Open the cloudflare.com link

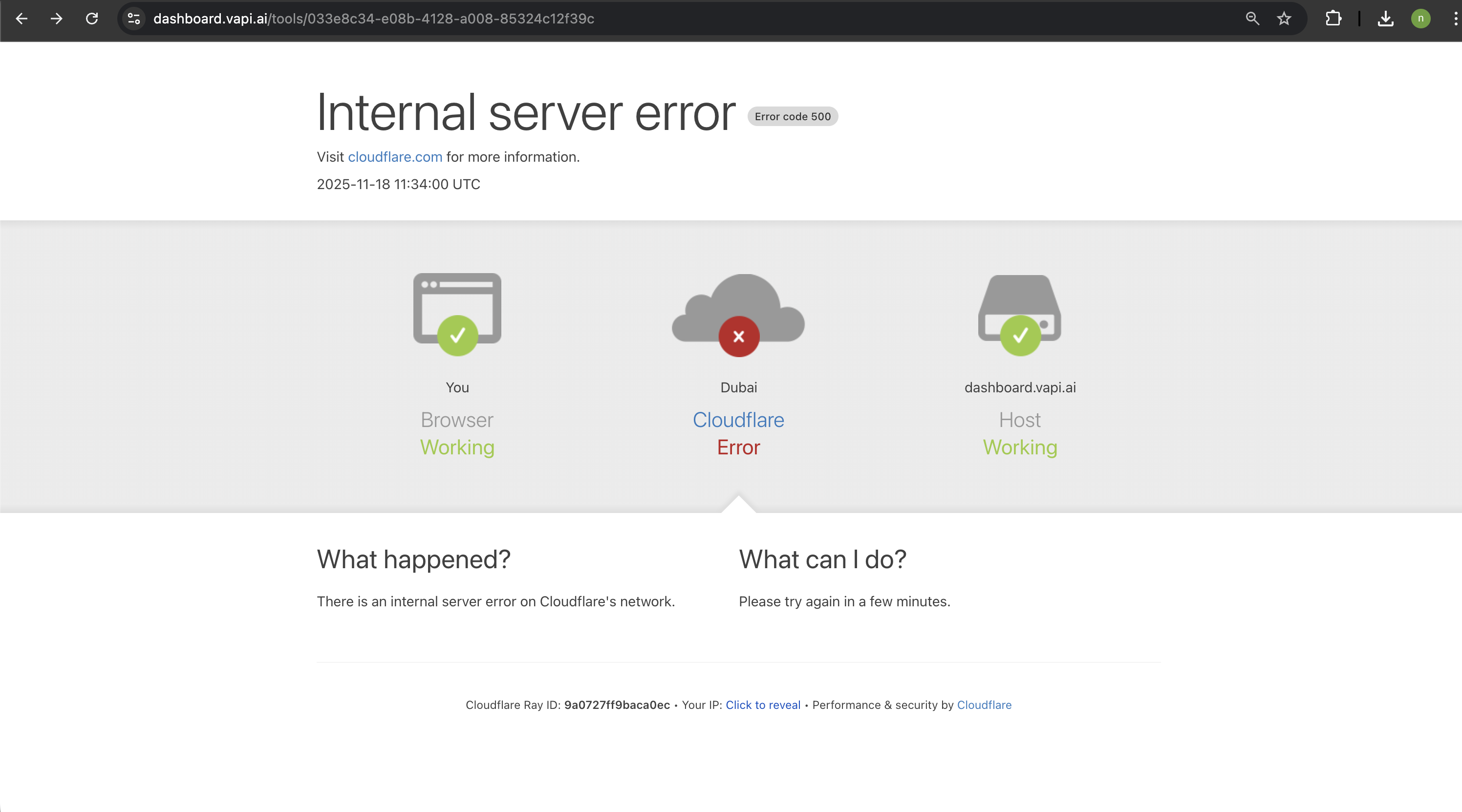pos(395,157)
